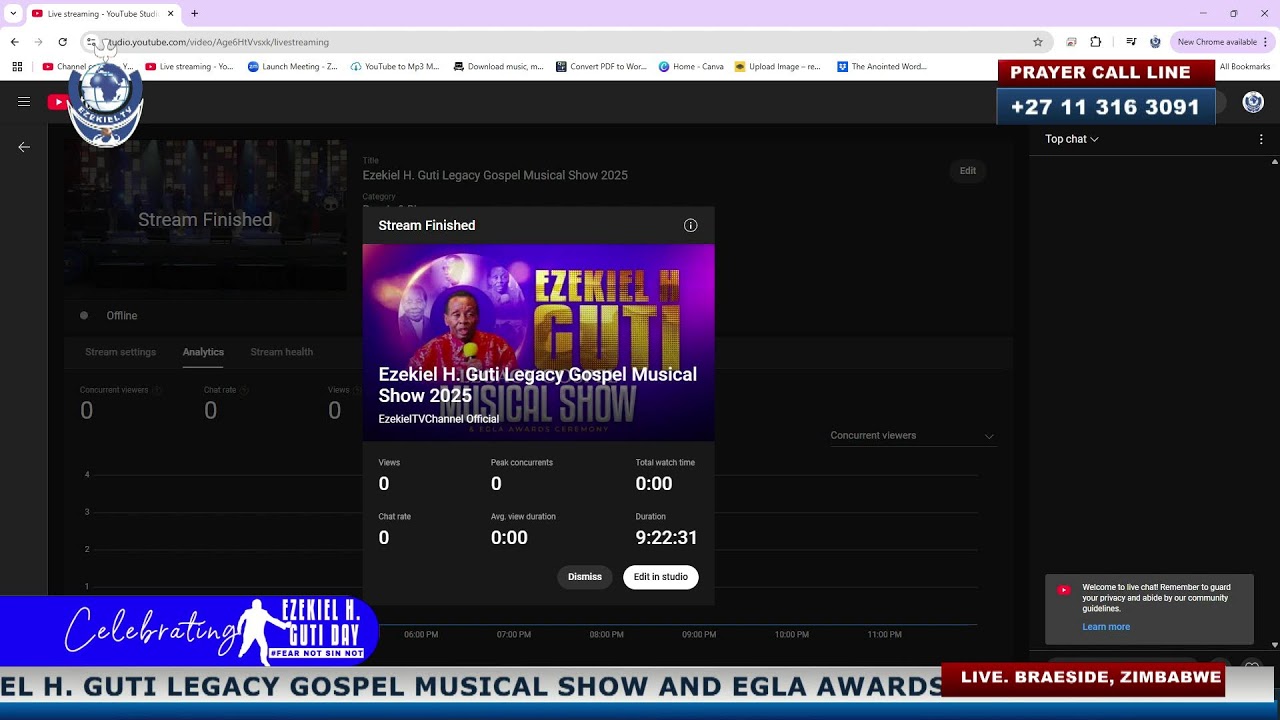Open the YouTube to Mp3 bookmark

coord(395,67)
